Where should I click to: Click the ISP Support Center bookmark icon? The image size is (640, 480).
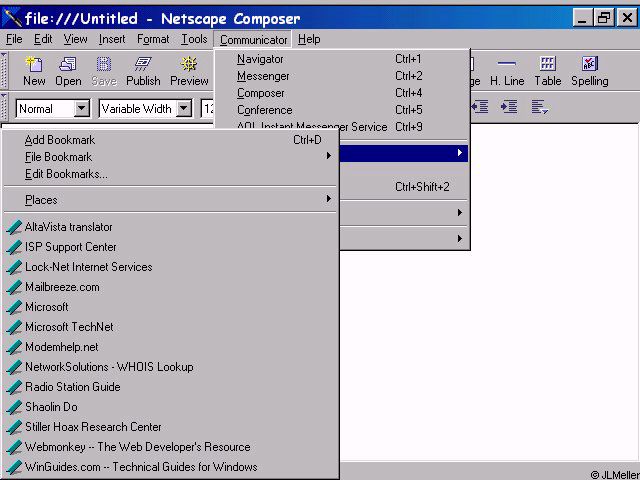pos(14,247)
